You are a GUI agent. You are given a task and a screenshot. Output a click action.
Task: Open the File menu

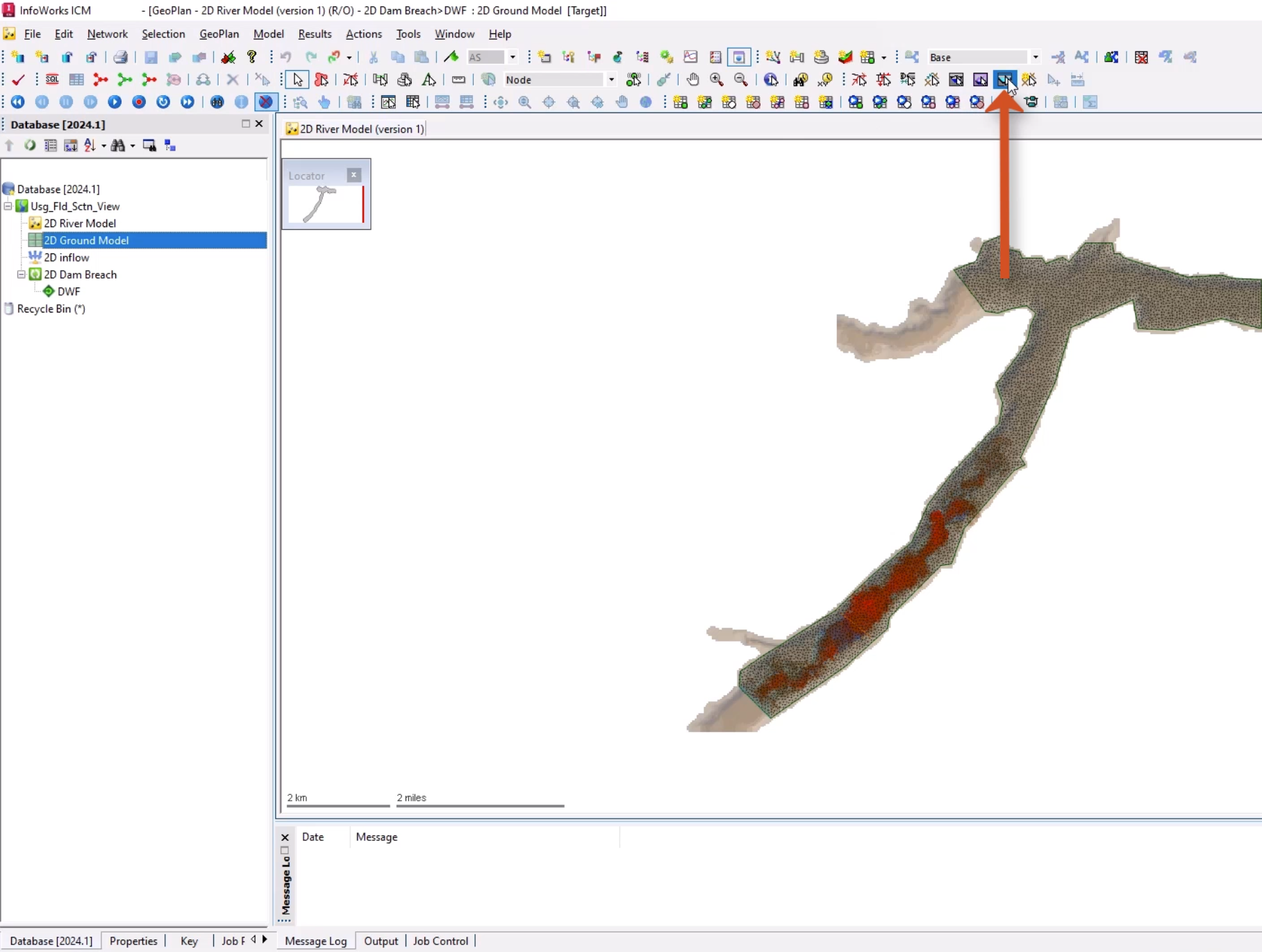pos(32,34)
